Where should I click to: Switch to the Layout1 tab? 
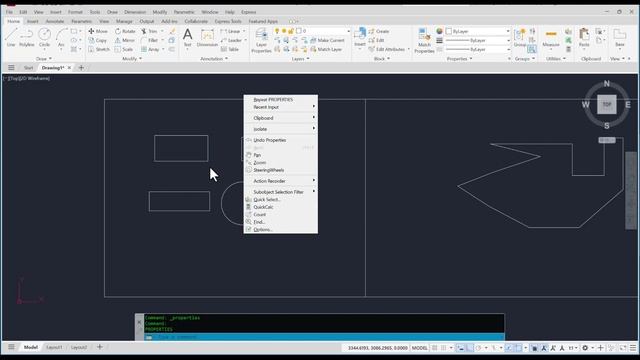pyautogui.click(x=54, y=347)
